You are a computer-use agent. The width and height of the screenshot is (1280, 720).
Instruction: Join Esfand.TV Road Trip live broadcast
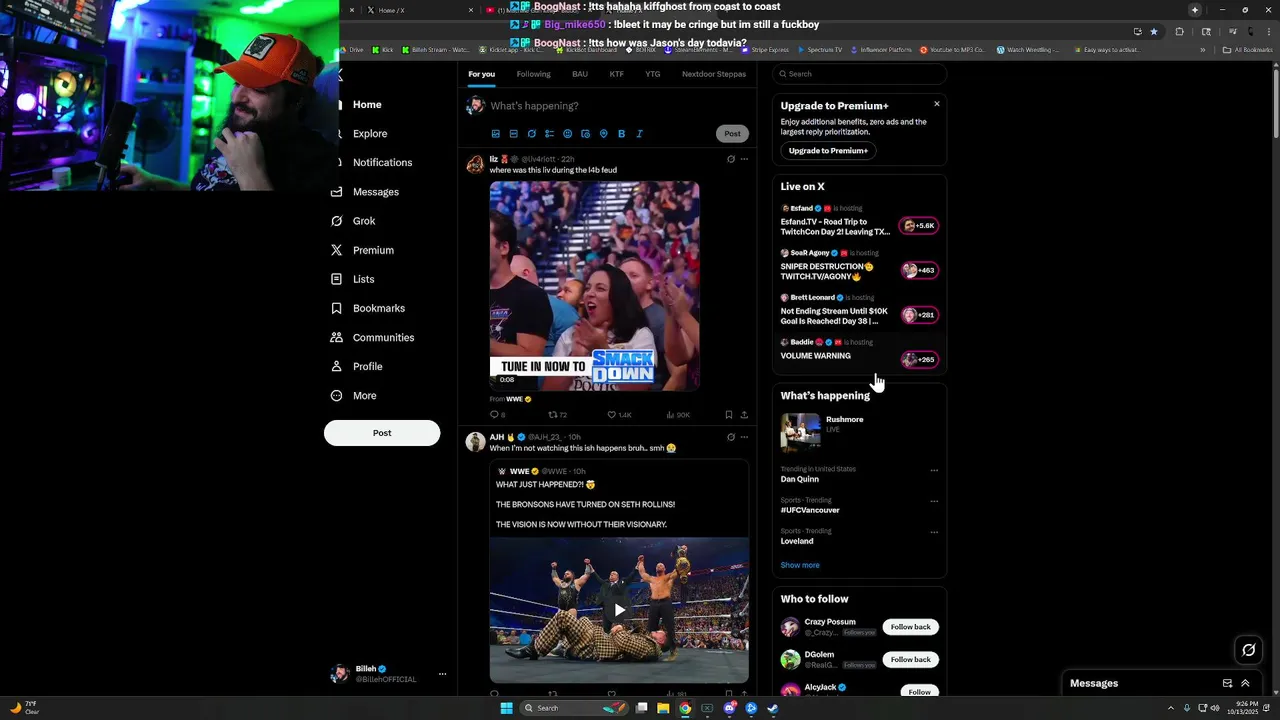859,222
